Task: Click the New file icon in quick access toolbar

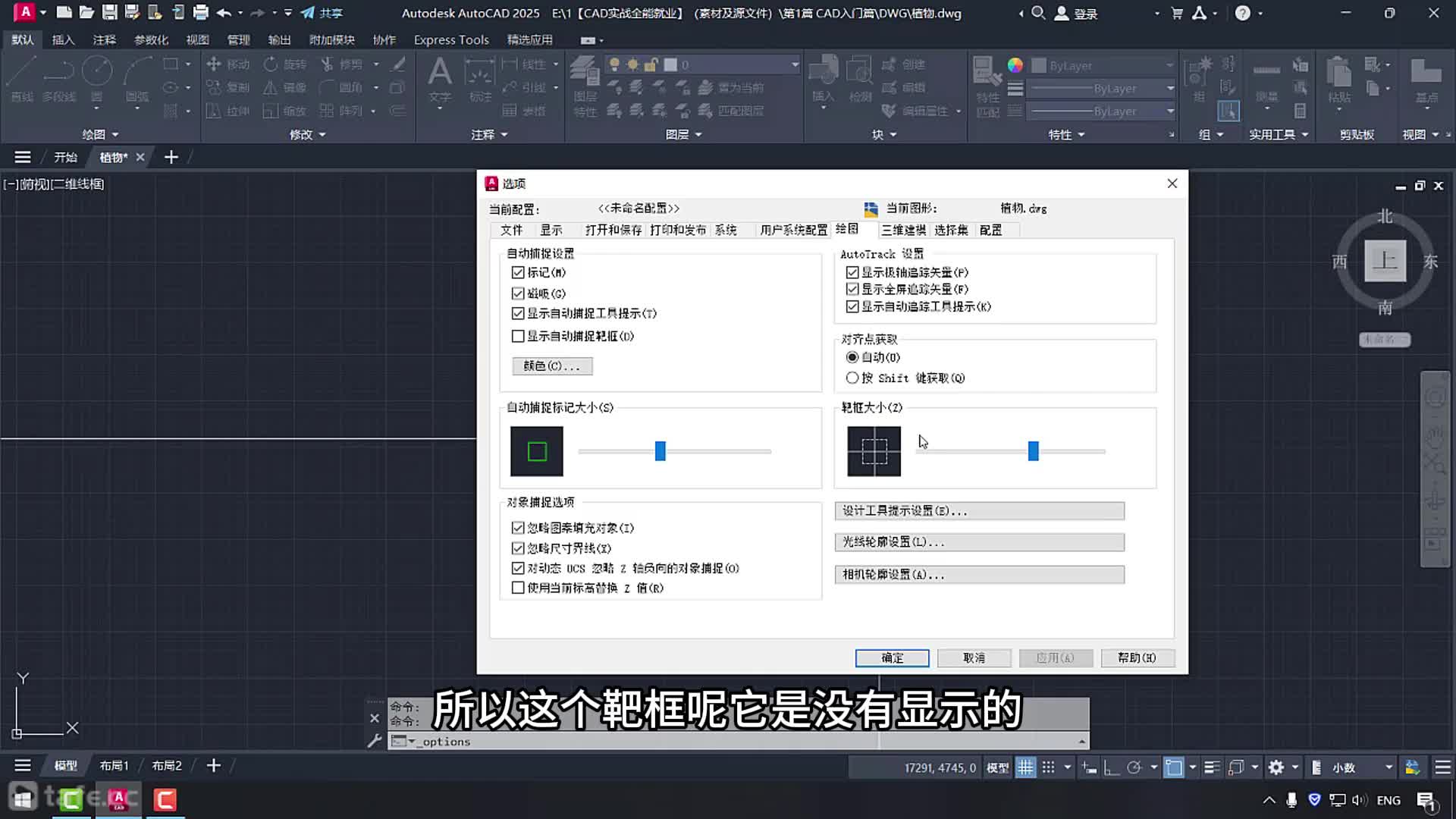Action: (x=64, y=13)
